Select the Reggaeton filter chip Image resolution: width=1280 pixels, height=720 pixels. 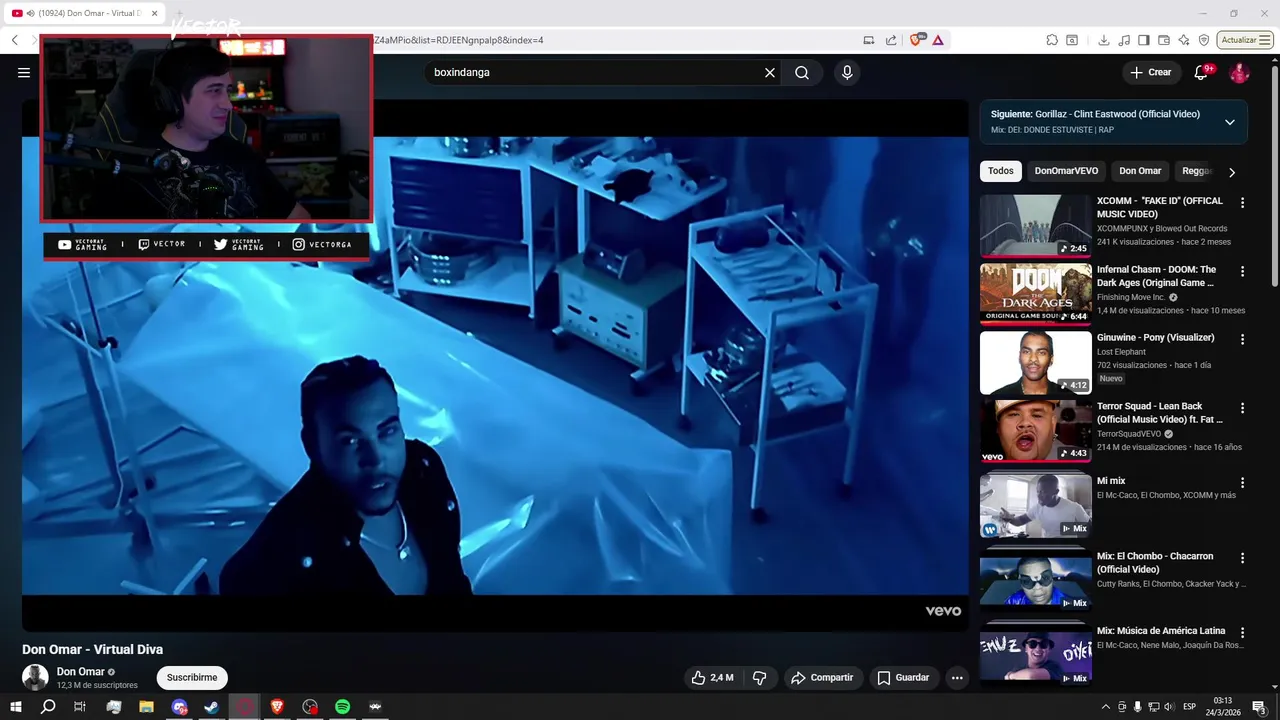pyautogui.click(x=1196, y=171)
